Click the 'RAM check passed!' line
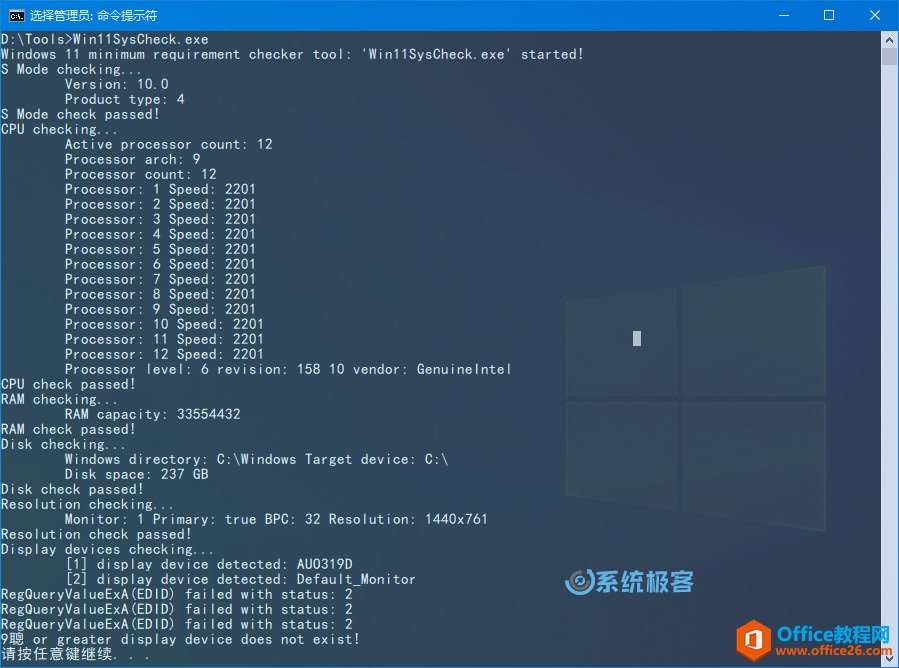The height and width of the screenshot is (668, 899). click(68, 429)
